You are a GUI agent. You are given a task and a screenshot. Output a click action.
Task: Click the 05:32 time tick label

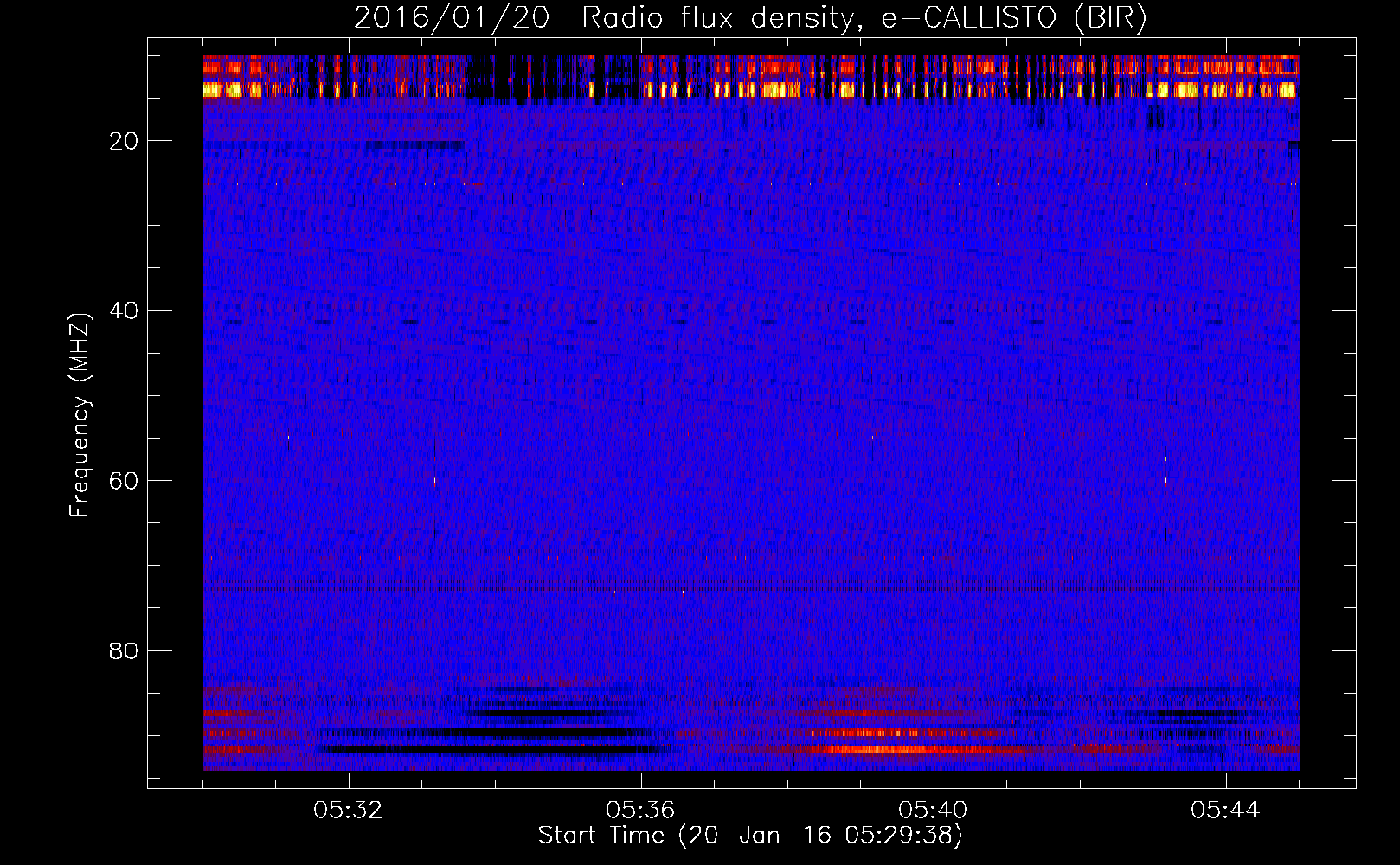click(348, 811)
